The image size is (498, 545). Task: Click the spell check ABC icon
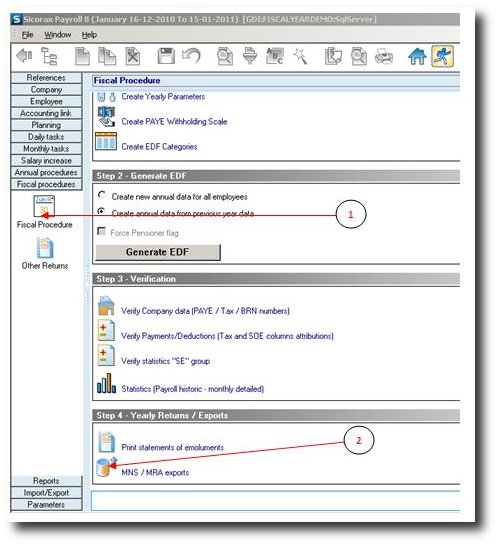click(275, 56)
